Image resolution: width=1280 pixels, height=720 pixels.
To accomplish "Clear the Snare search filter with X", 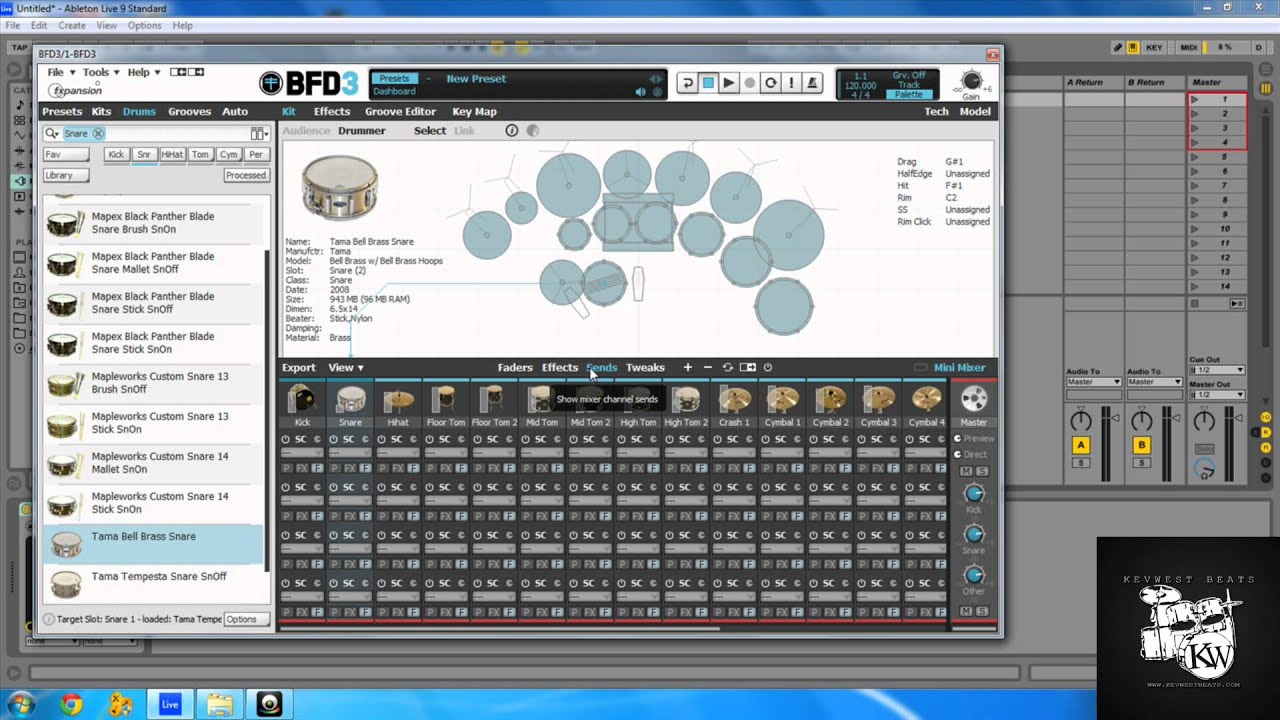I will click(98, 134).
